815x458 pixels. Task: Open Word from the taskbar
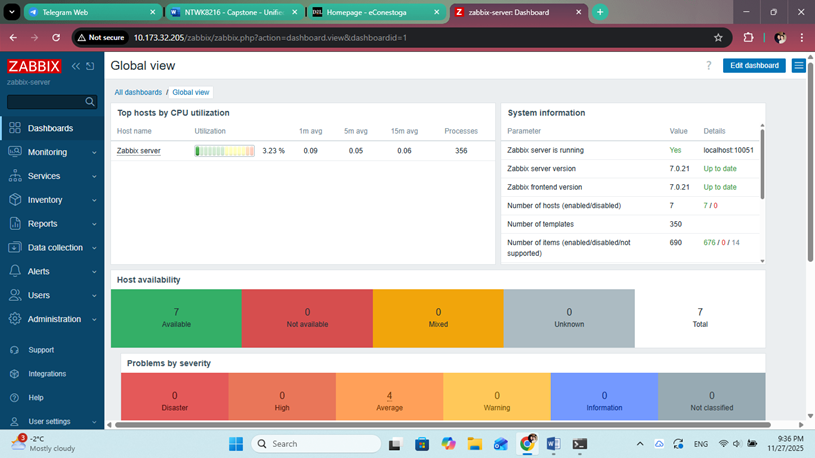coord(554,444)
